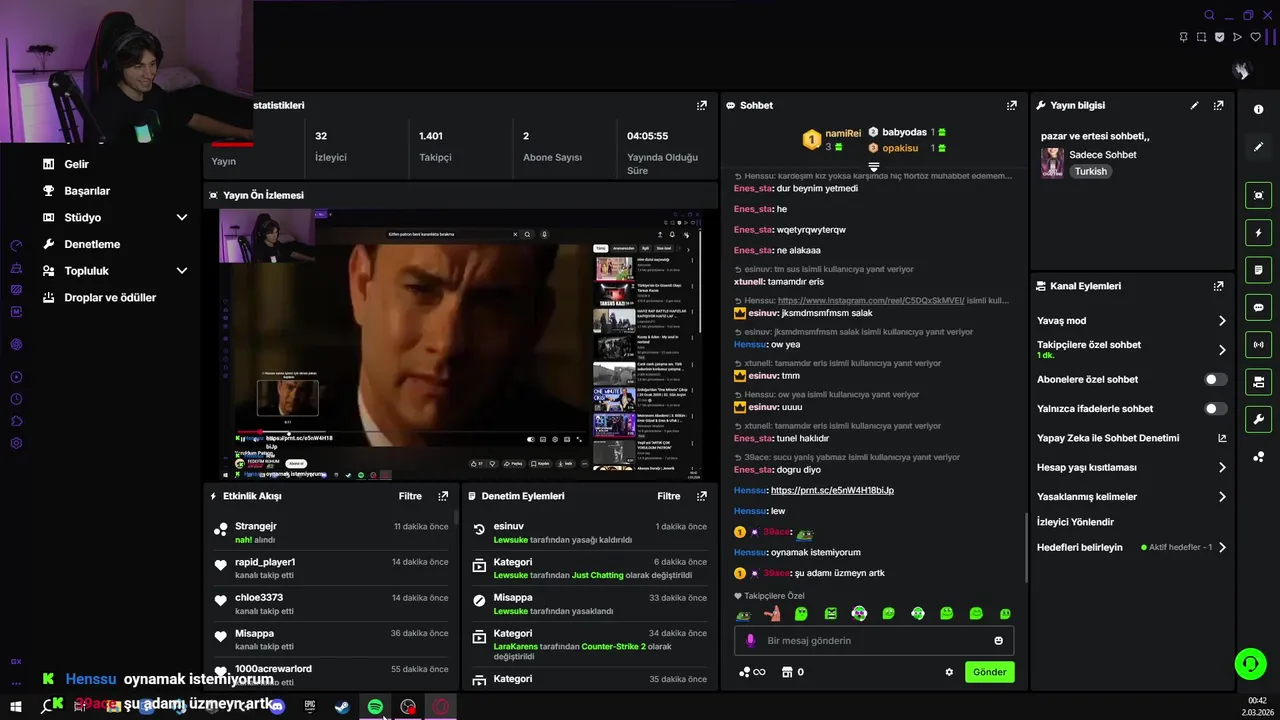The height and width of the screenshot is (720, 1280).
Task: Open Epic Games from the taskbar
Action: (x=310, y=707)
